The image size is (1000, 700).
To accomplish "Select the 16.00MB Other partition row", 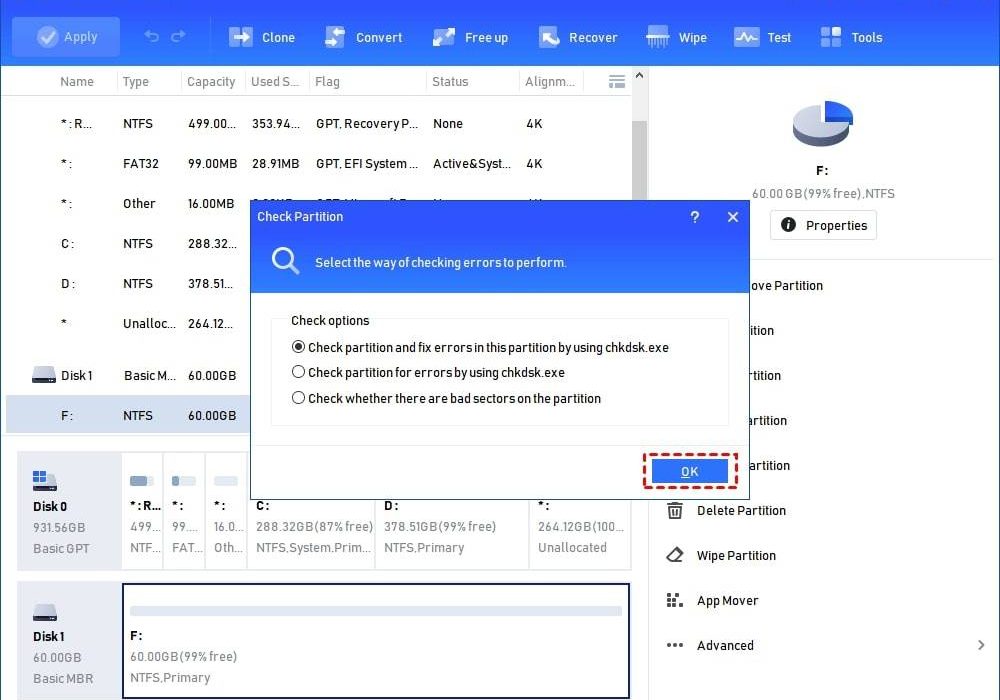I will tap(128, 204).
